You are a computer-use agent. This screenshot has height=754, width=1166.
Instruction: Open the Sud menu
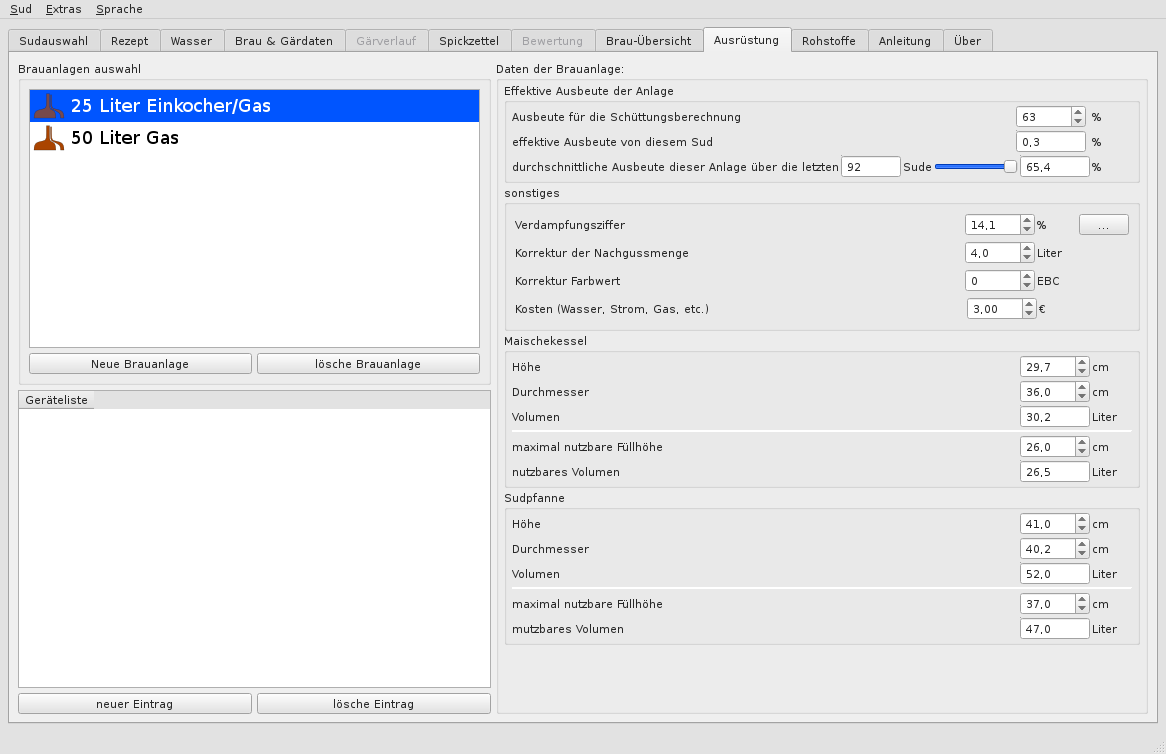coord(21,9)
